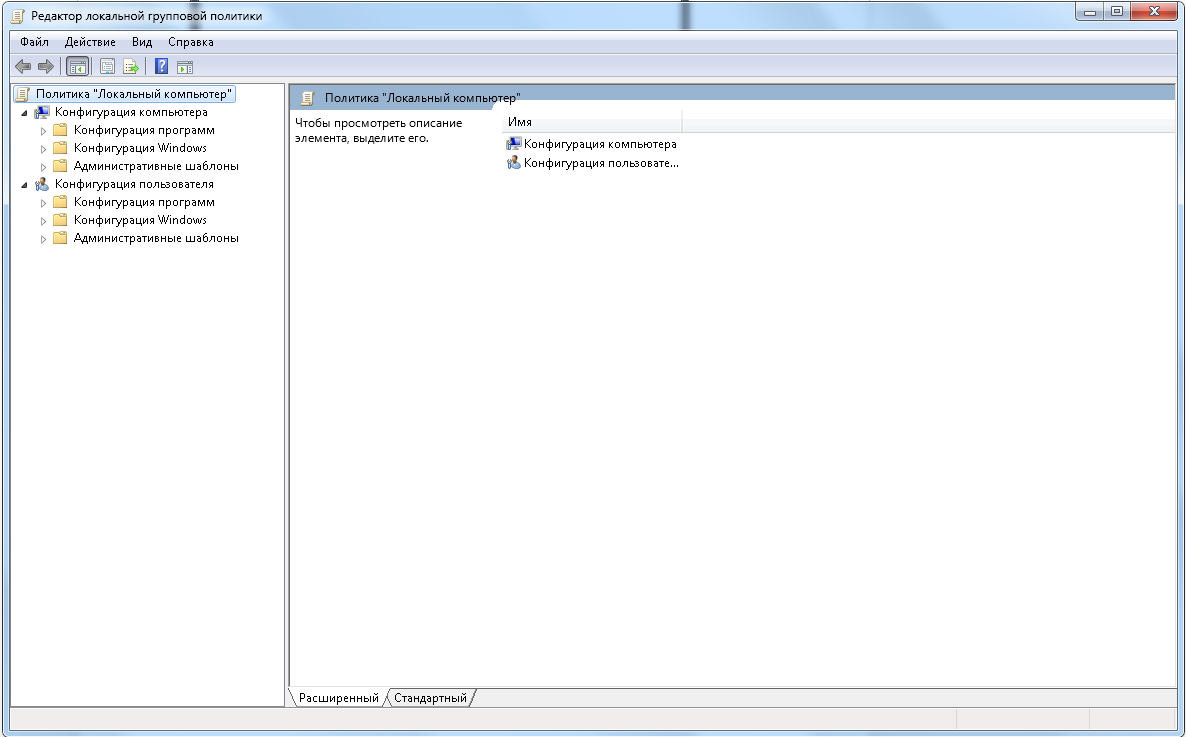1186x737 pixels.
Task: Select Конфигурация пользовате... item in list pane
Action: click(x=592, y=163)
